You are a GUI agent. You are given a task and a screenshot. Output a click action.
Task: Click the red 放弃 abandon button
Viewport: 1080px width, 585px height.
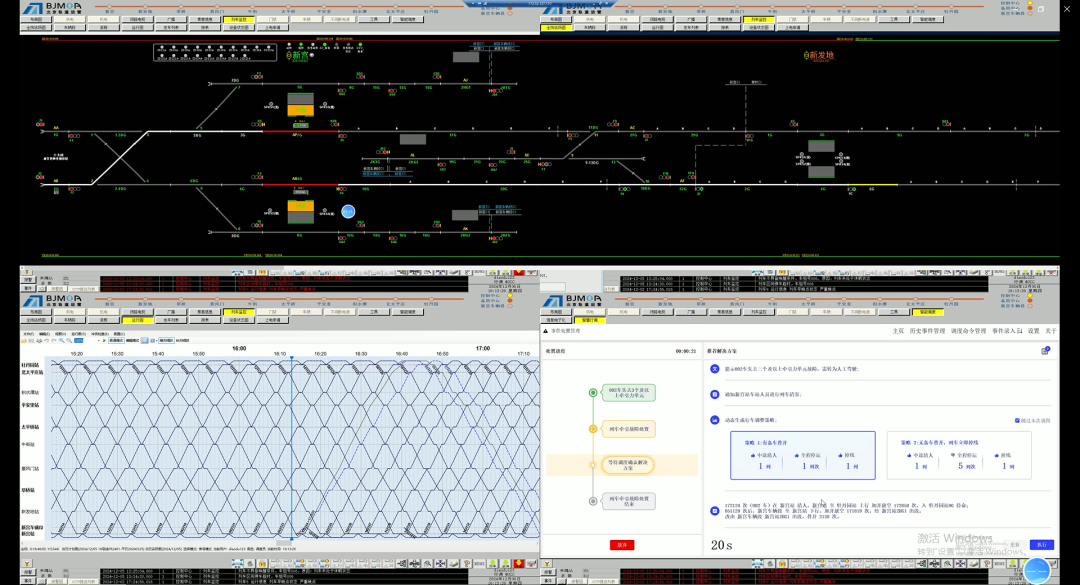621,545
